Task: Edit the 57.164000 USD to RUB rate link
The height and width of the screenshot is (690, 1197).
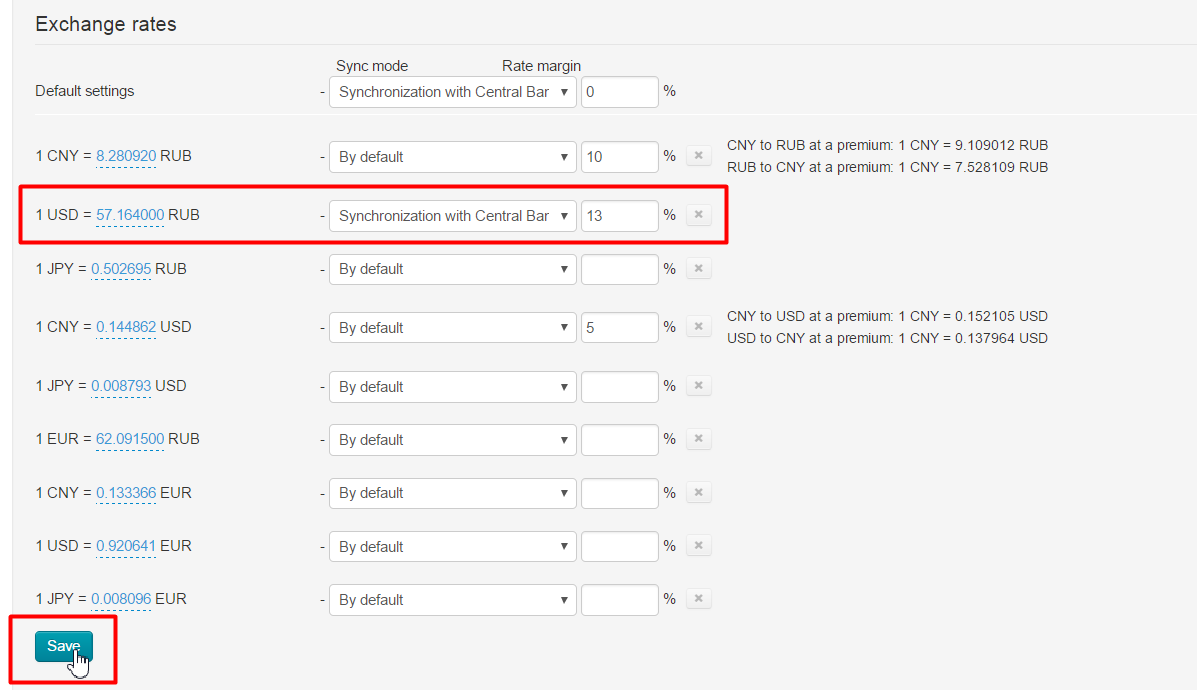Action: click(x=130, y=214)
